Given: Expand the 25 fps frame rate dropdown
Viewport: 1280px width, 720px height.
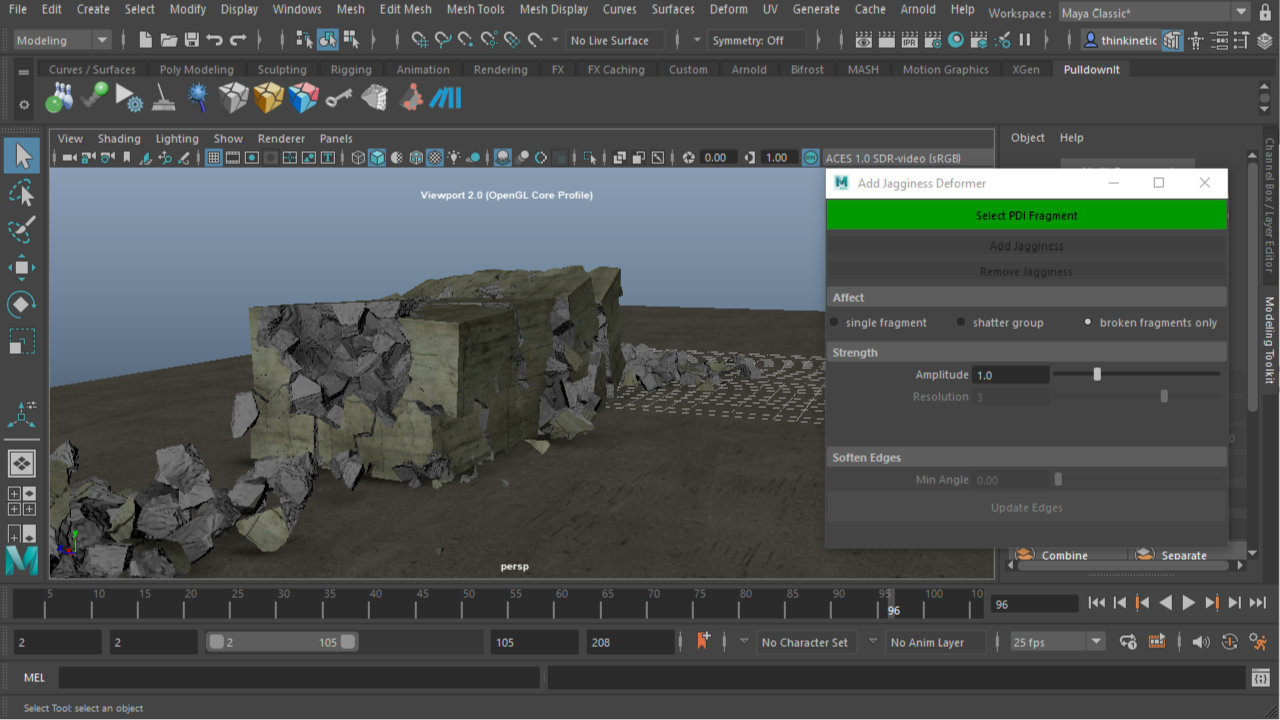Looking at the screenshot, I should pyautogui.click(x=1097, y=642).
